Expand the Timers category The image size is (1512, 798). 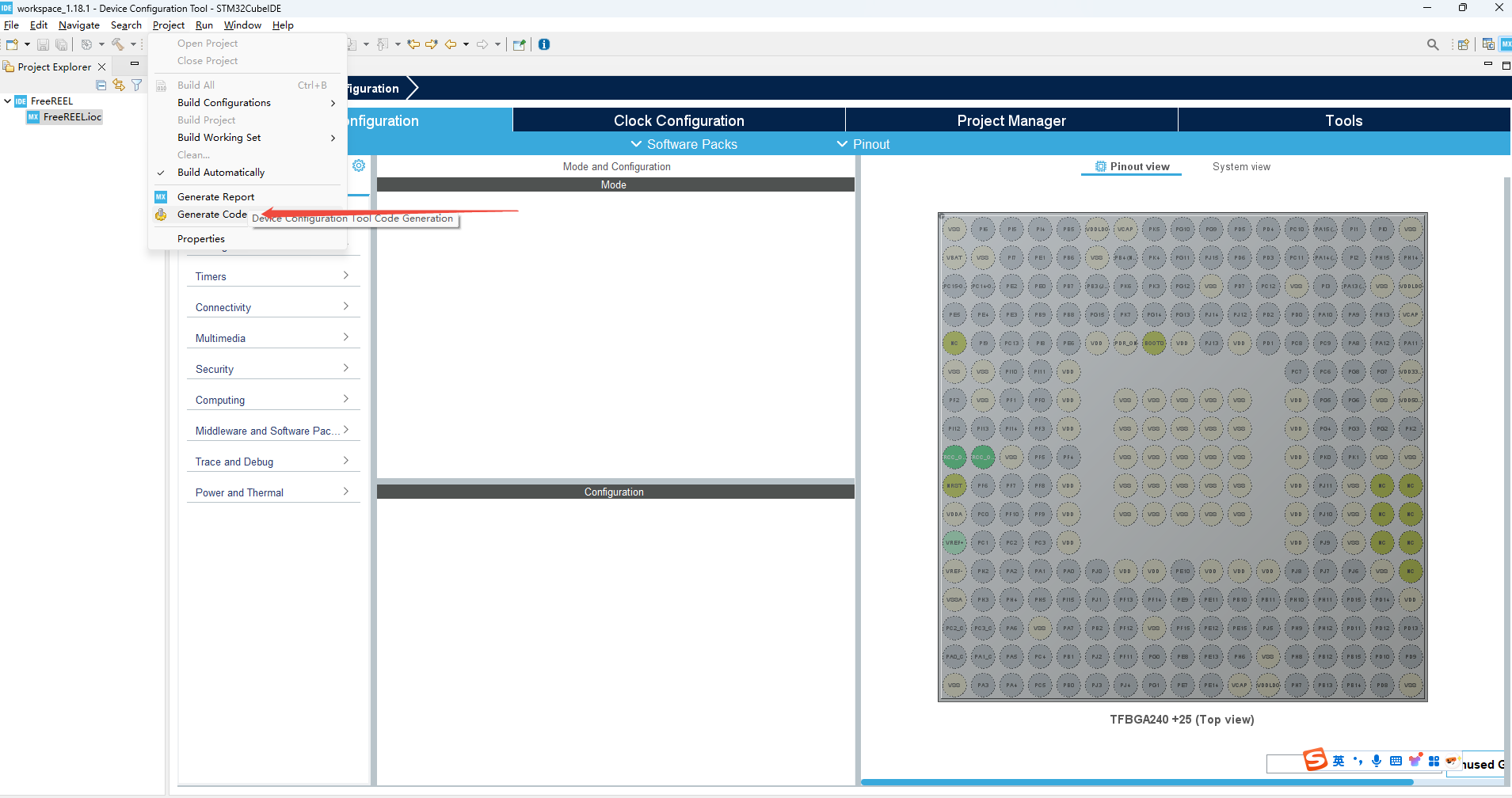273,276
